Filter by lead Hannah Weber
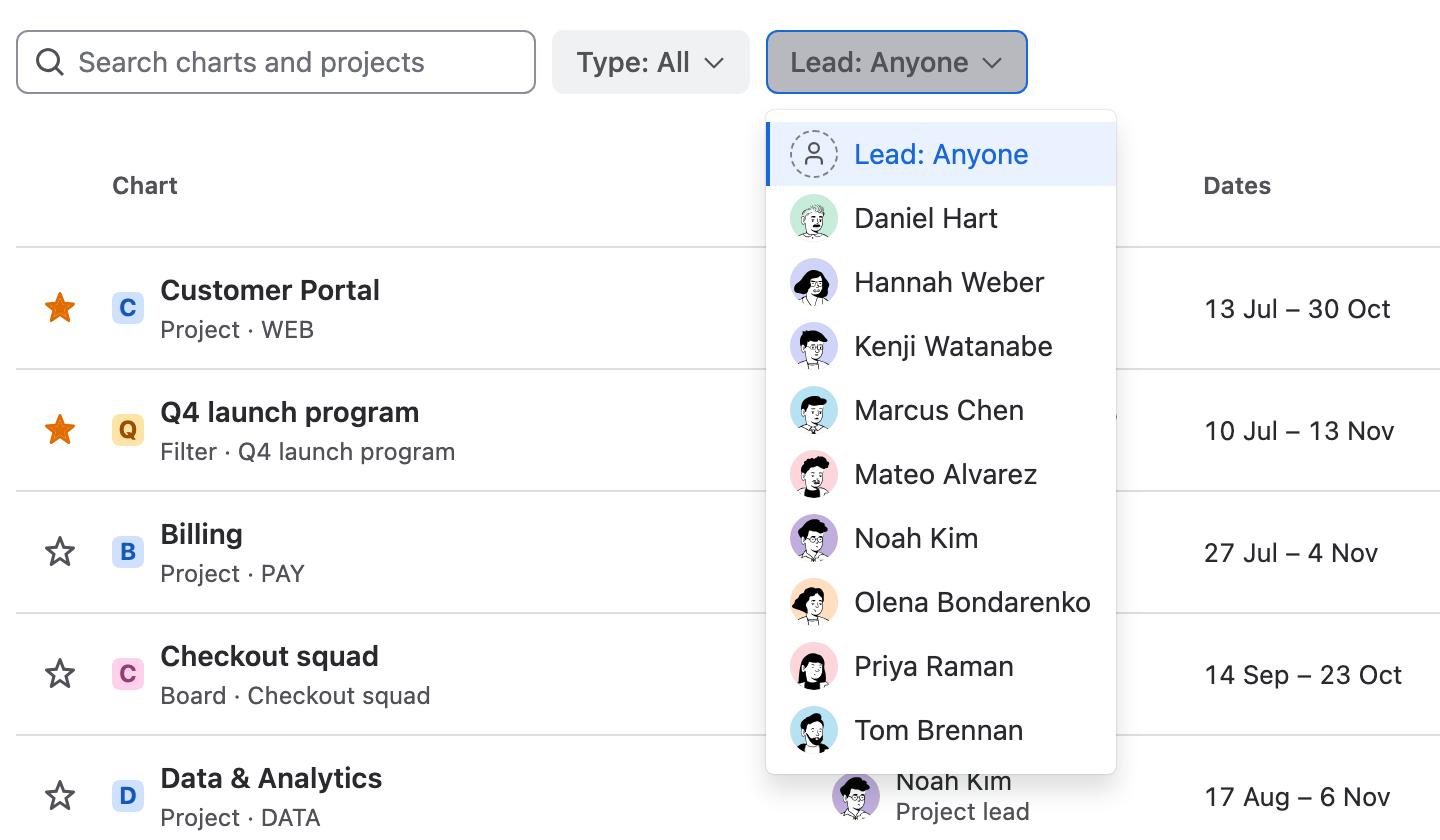This screenshot has height=840, width=1440. coord(941,282)
